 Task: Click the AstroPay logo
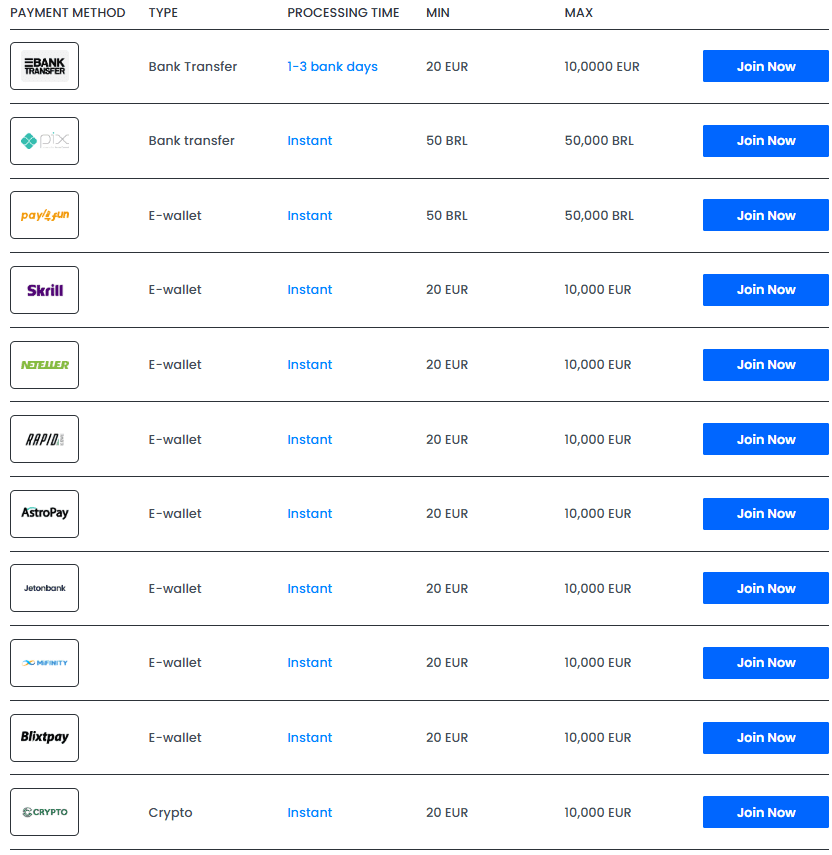click(44, 514)
